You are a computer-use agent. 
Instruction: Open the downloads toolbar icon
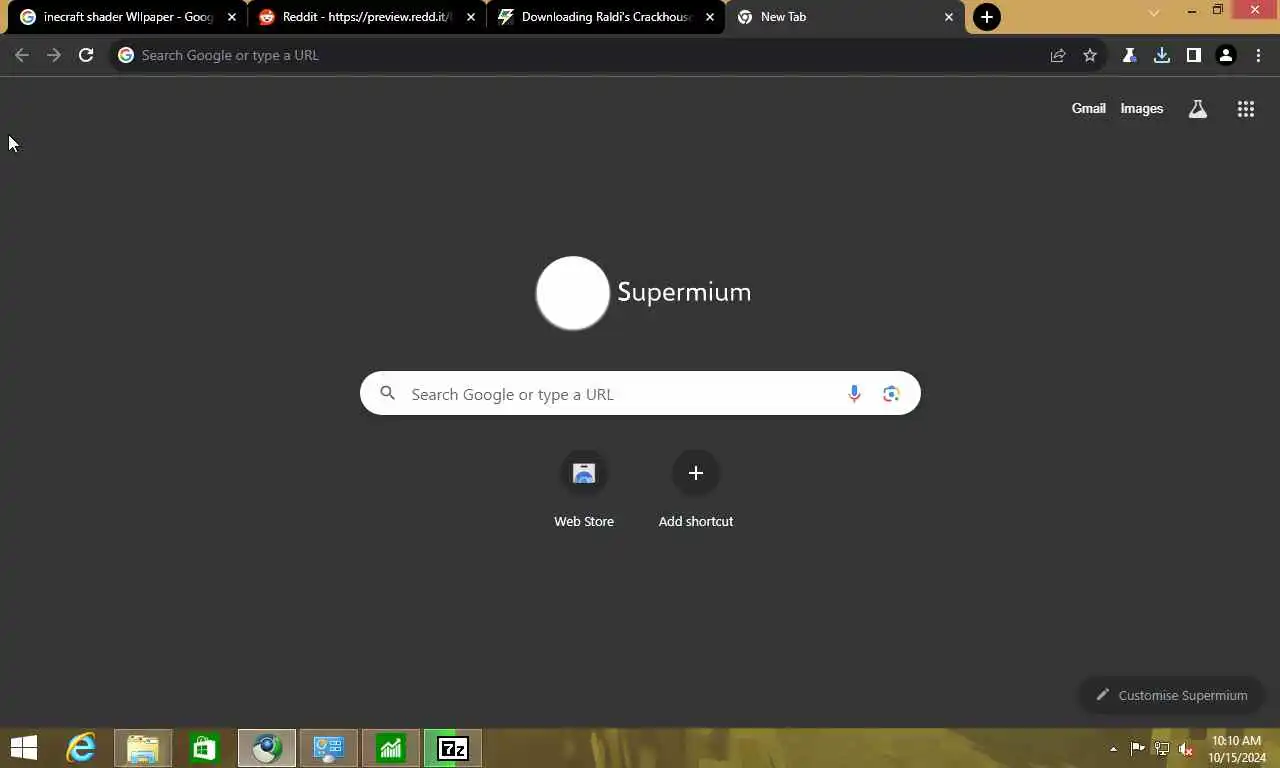tap(1161, 56)
